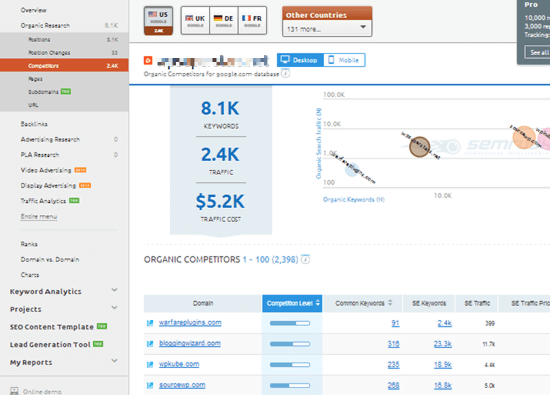Screen dimensions: 550x395
Task: Click info icon next to google.com database
Action: (x=286, y=73)
